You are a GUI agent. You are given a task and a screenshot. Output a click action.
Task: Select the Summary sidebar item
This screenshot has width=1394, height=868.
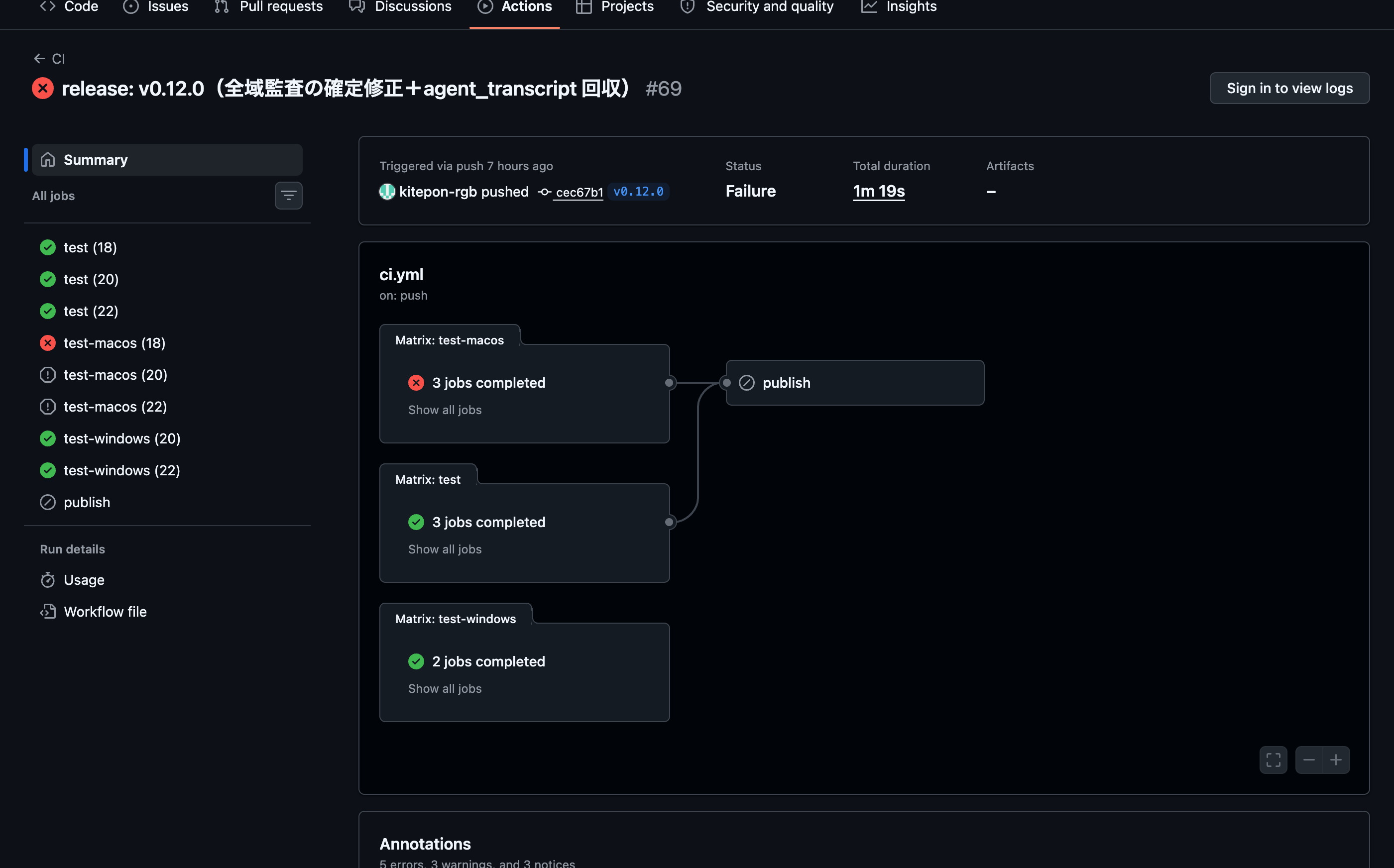point(167,160)
